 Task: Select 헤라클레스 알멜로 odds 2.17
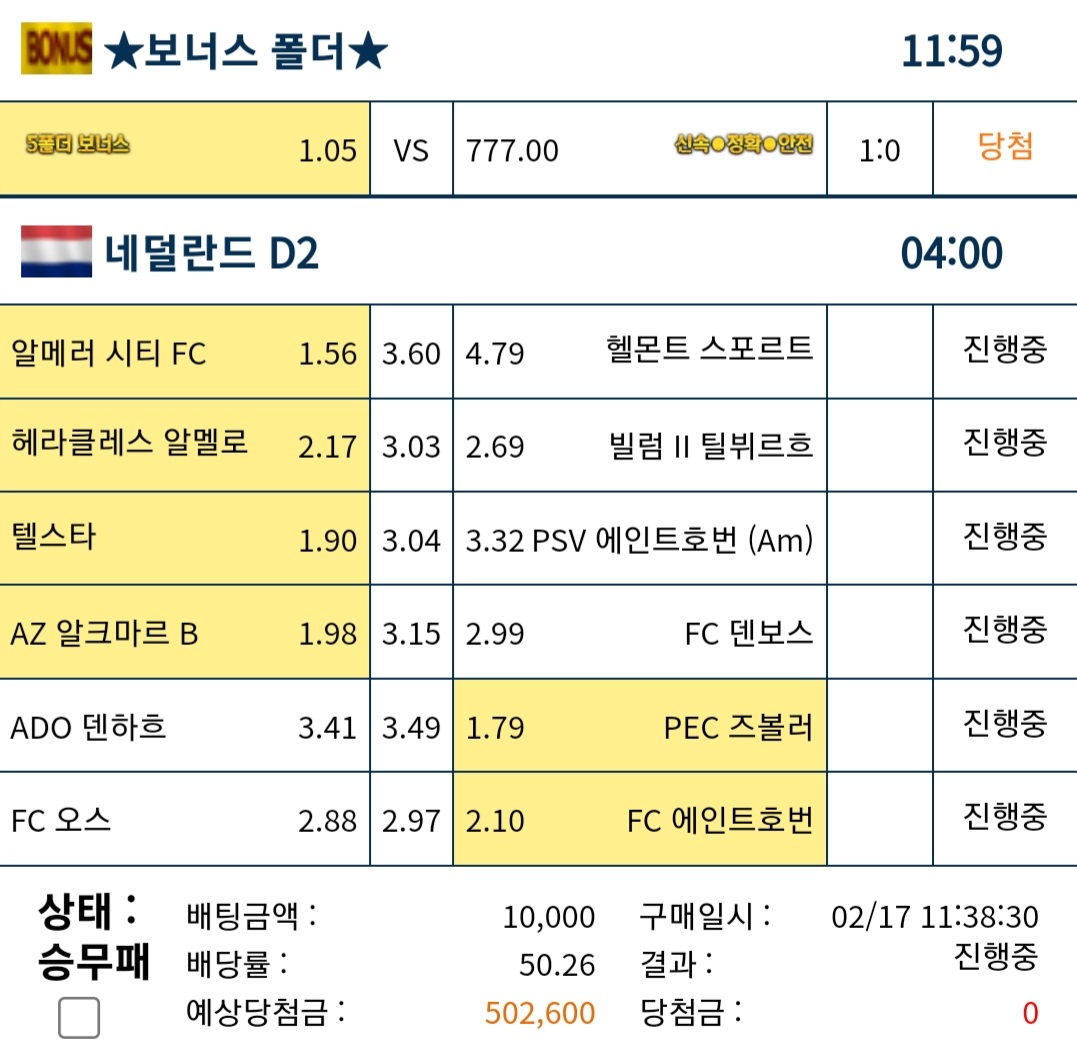[185, 446]
